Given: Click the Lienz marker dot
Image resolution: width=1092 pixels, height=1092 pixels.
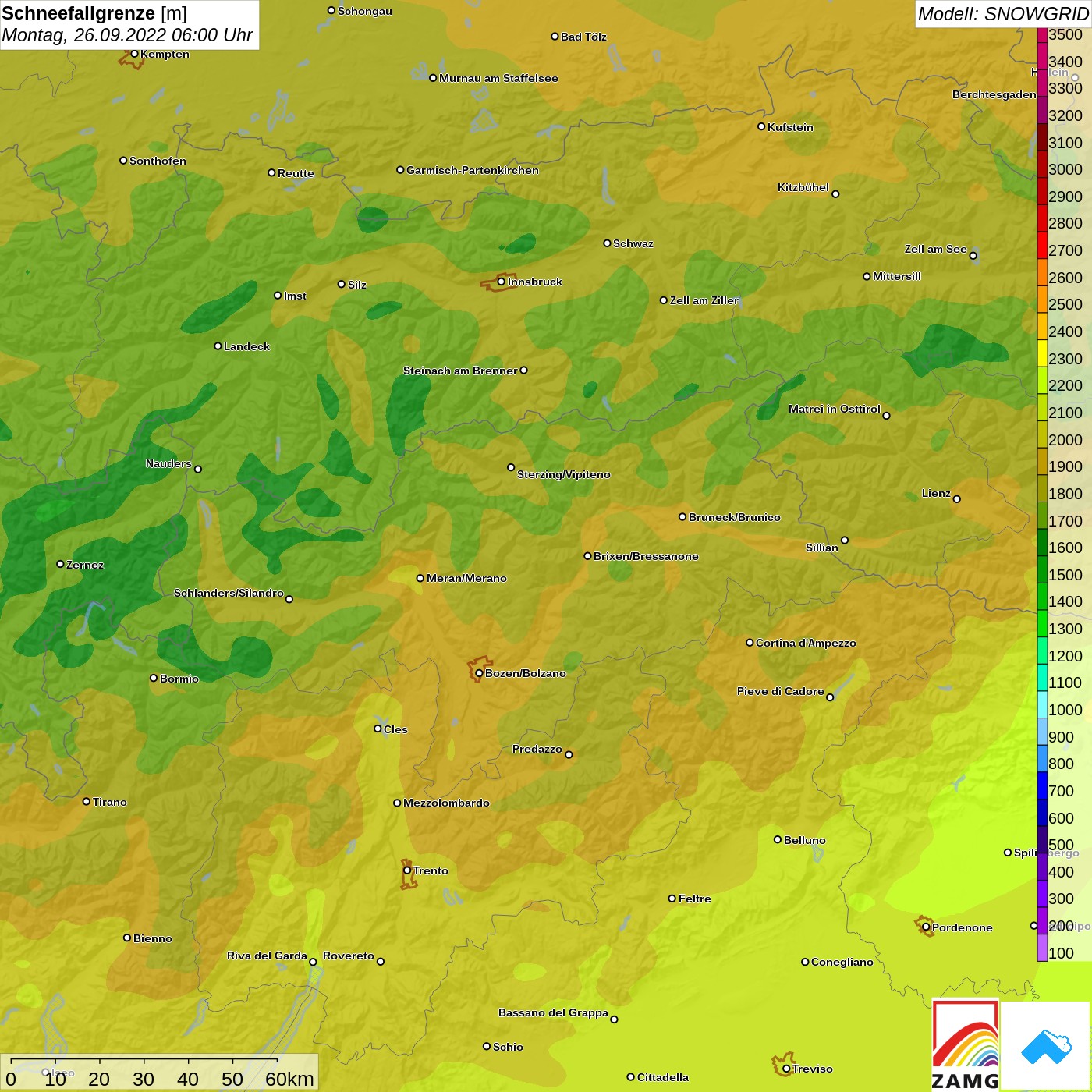Looking at the screenshot, I should (957, 499).
